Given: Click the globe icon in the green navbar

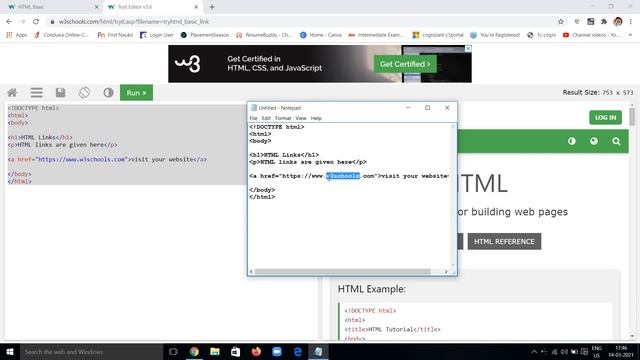Looking at the screenshot, I should [x=594, y=141].
